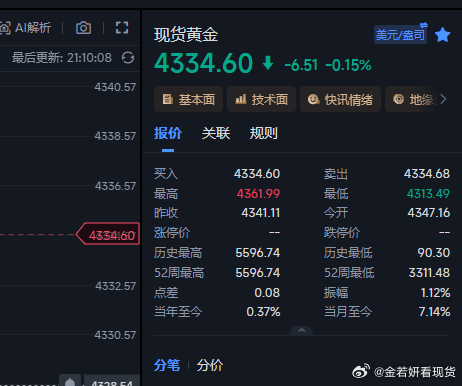Take a chart snapshot with the camera icon
This screenshot has height=386, width=462.
point(83,28)
